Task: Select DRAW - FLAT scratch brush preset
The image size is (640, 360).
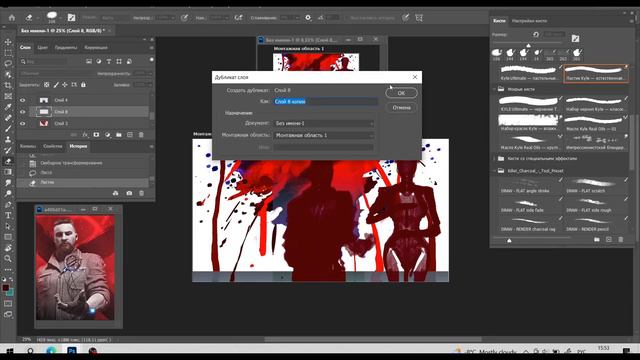Action: coord(596,186)
